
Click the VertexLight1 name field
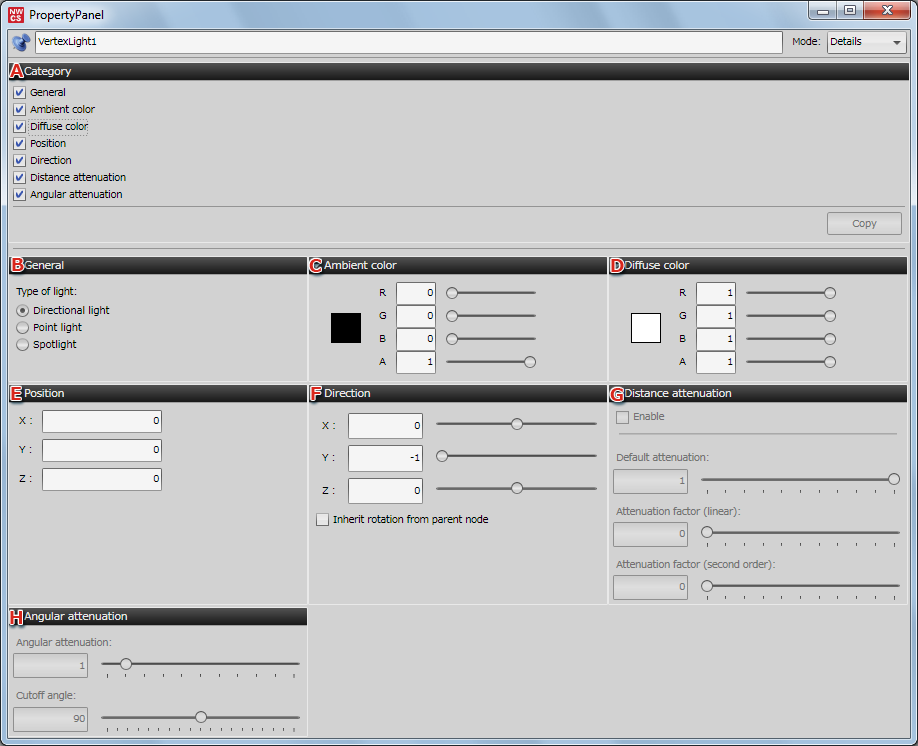(408, 42)
